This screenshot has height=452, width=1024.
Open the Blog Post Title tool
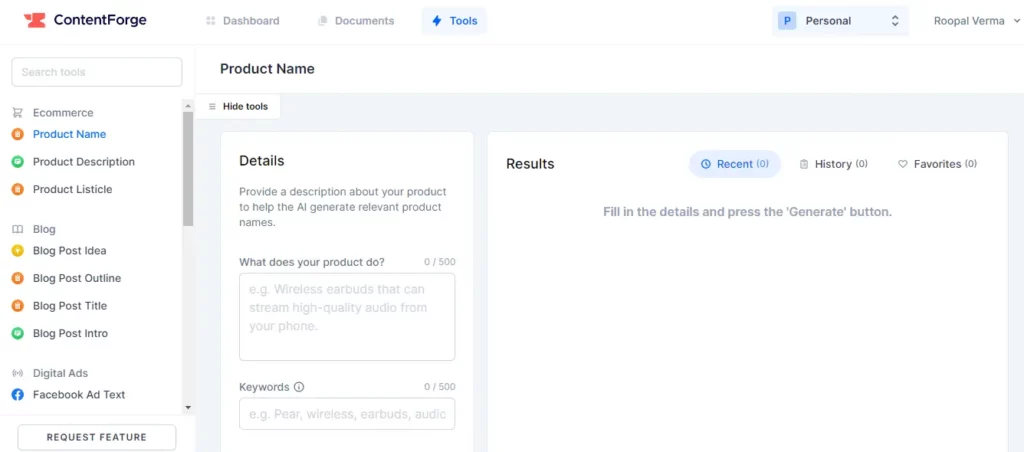coord(69,306)
